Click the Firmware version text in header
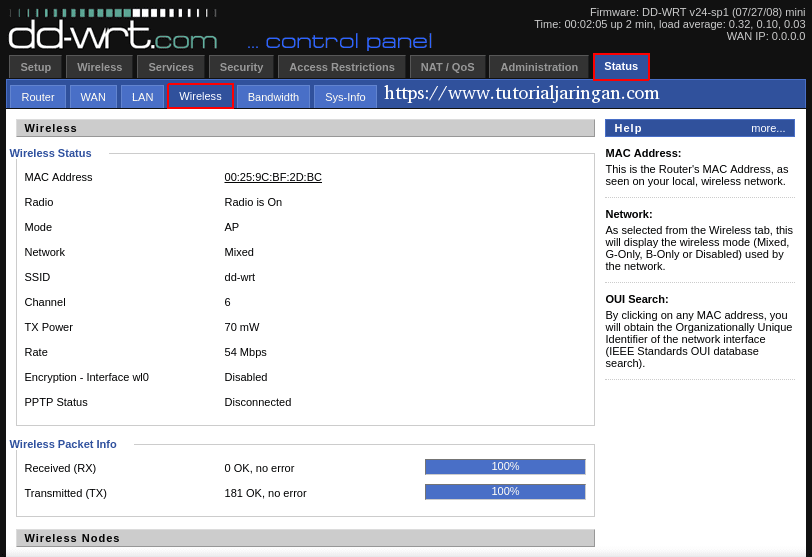The image size is (812, 557). 698,12
